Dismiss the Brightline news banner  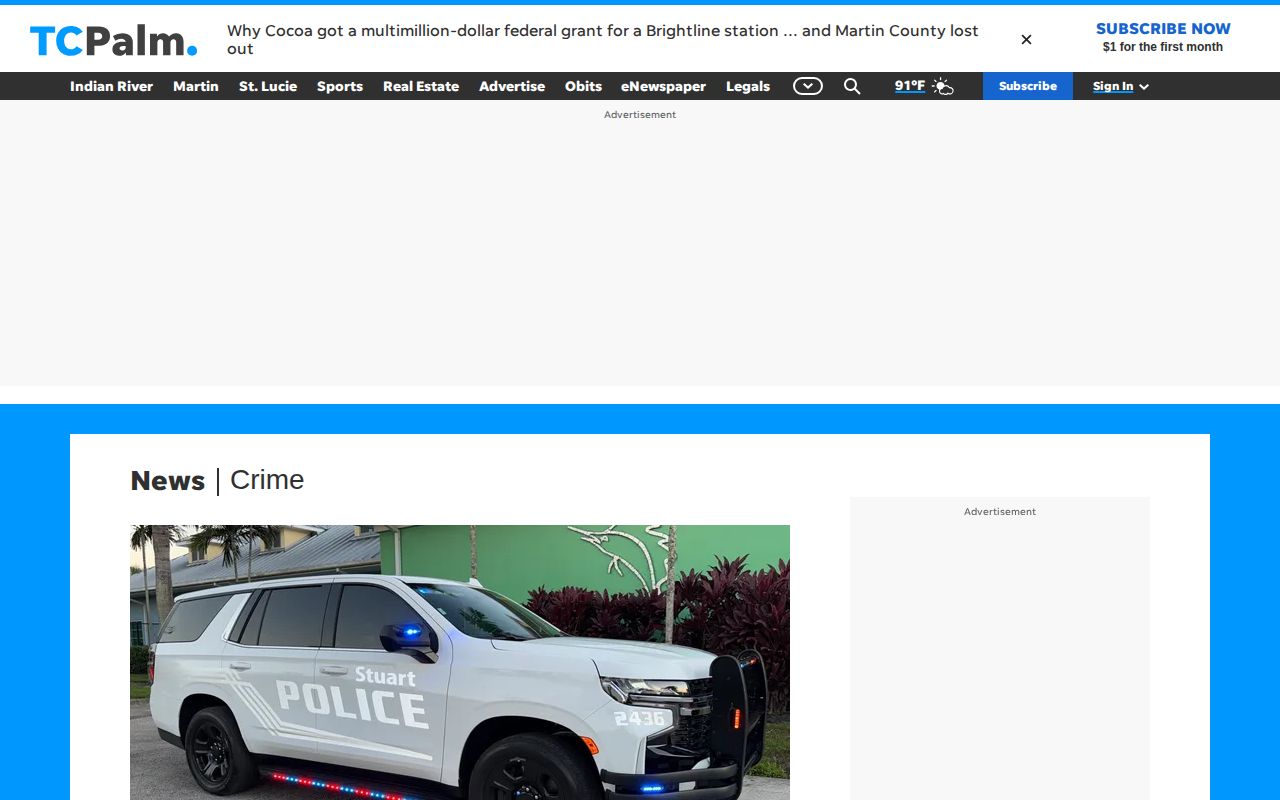[1026, 40]
